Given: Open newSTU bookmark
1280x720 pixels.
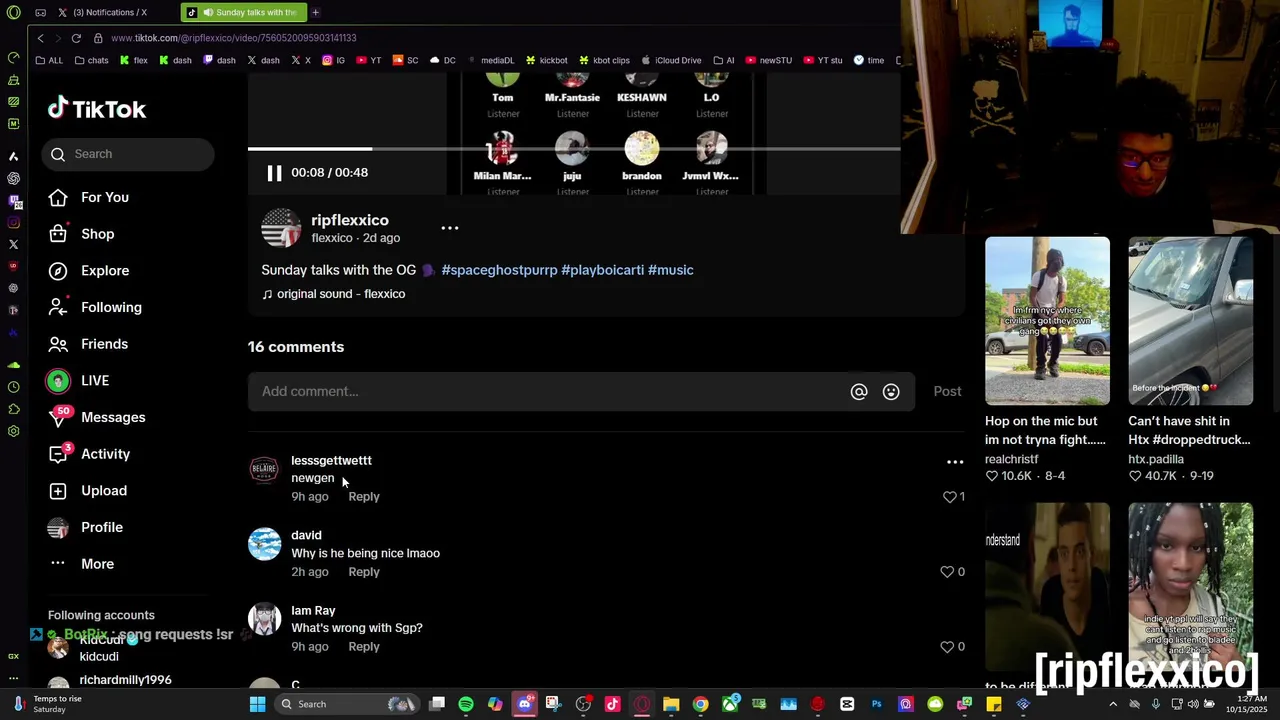Looking at the screenshot, I should click(x=769, y=60).
